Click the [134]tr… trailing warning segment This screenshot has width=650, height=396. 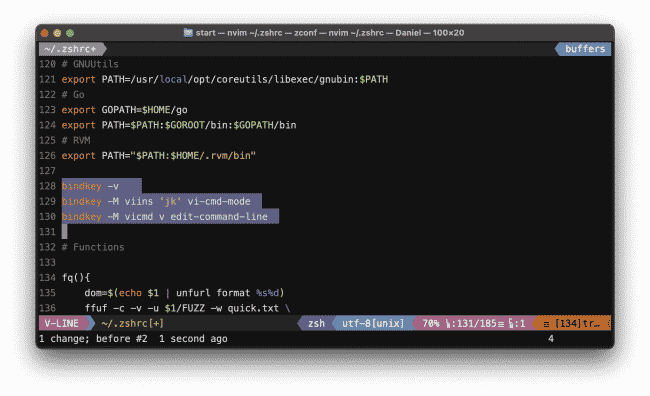point(573,323)
